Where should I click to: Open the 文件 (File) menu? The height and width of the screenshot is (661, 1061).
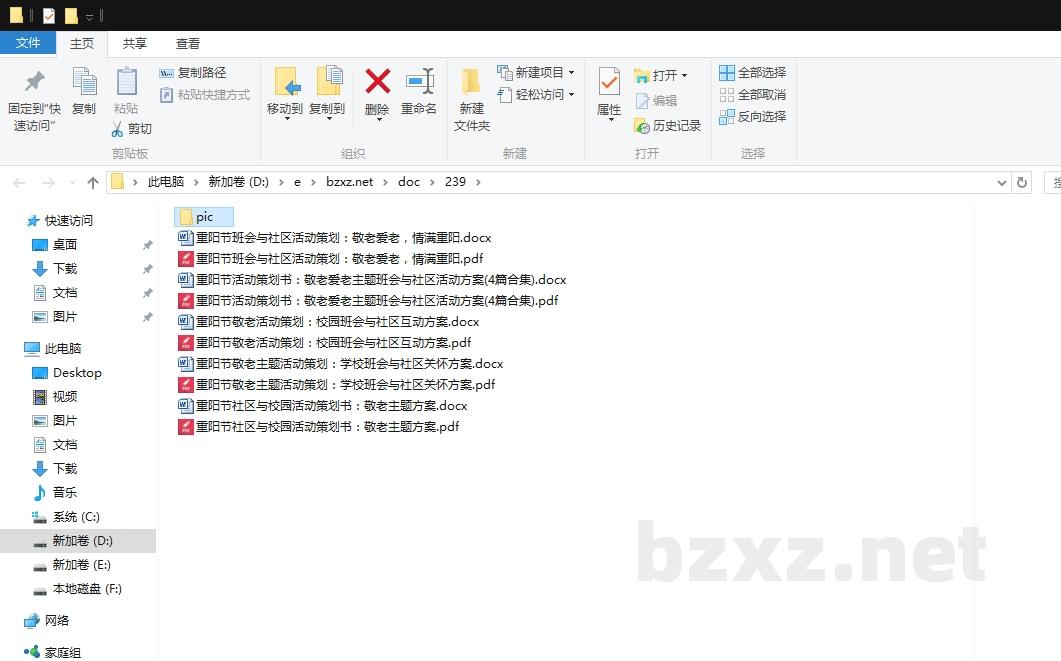(x=29, y=43)
